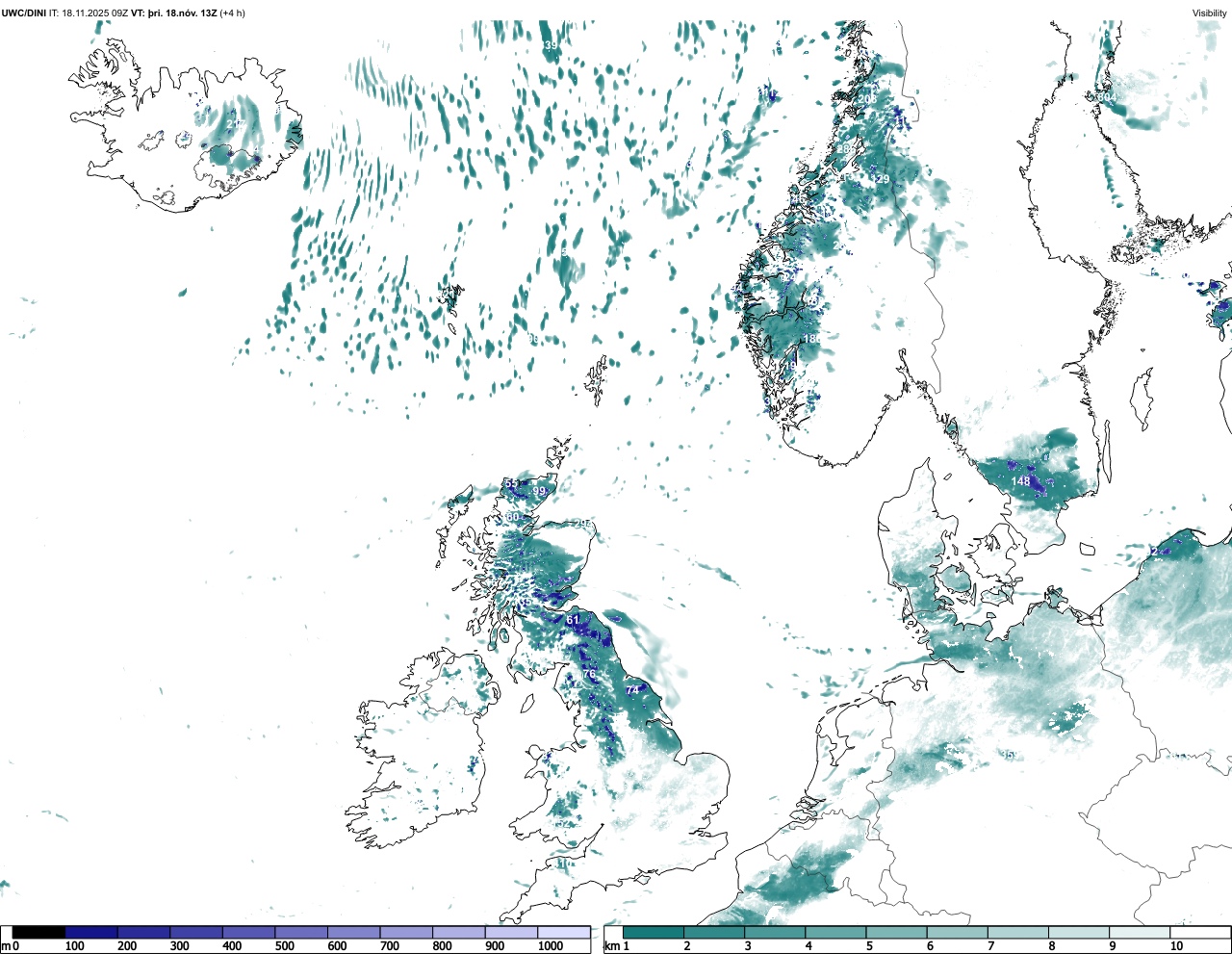
Task: Click the '129' value near Norway-Sweden border
Action: [x=880, y=179]
